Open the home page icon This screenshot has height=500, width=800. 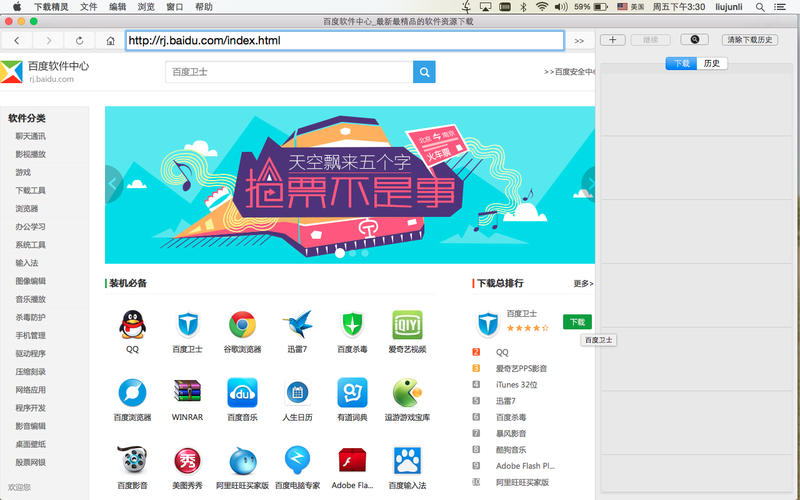coord(110,40)
